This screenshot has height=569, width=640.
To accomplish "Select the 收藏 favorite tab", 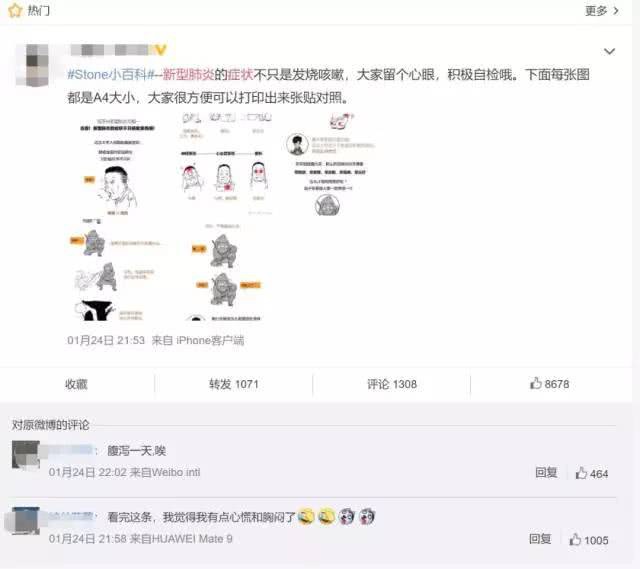I will pyautogui.click(x=76, y=384).
